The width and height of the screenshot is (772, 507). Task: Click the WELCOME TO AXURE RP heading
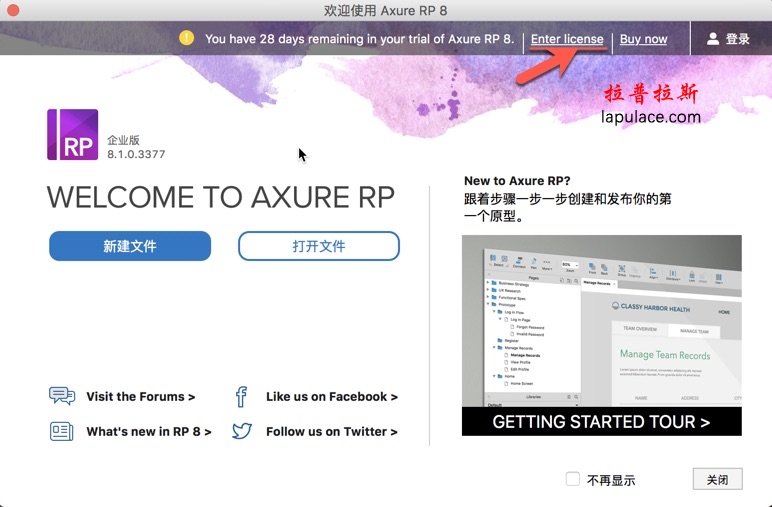(x=221, y=197)
